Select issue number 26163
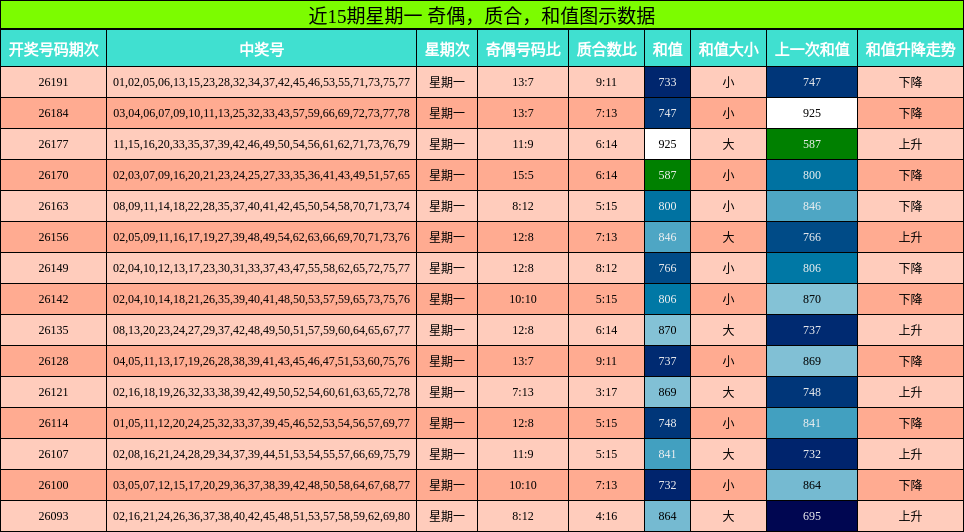Image resolution: width=964 pixels, height=532 pixels. 53,206
